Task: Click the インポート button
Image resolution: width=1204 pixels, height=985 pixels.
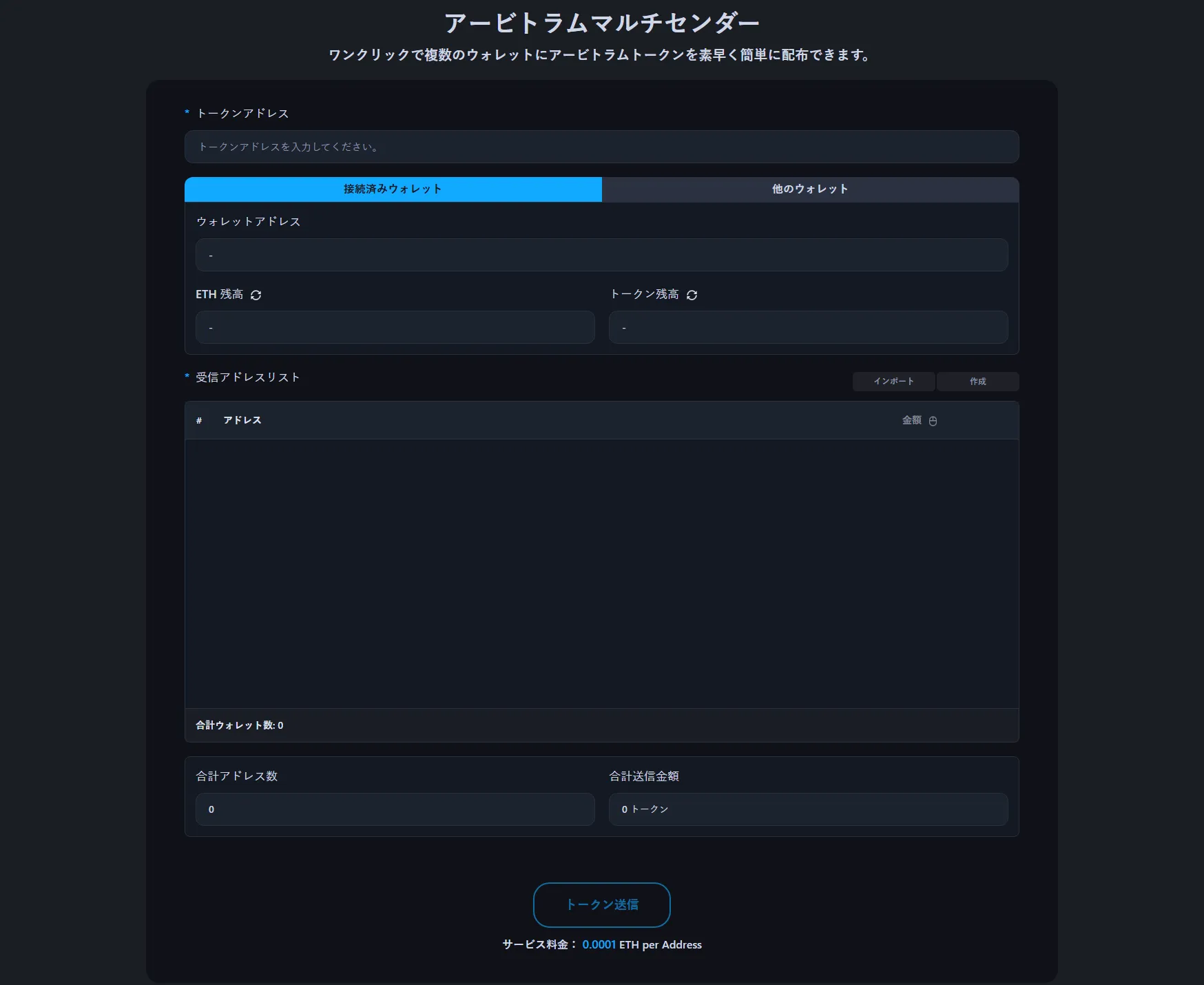Action: click(x=893, y=382)
